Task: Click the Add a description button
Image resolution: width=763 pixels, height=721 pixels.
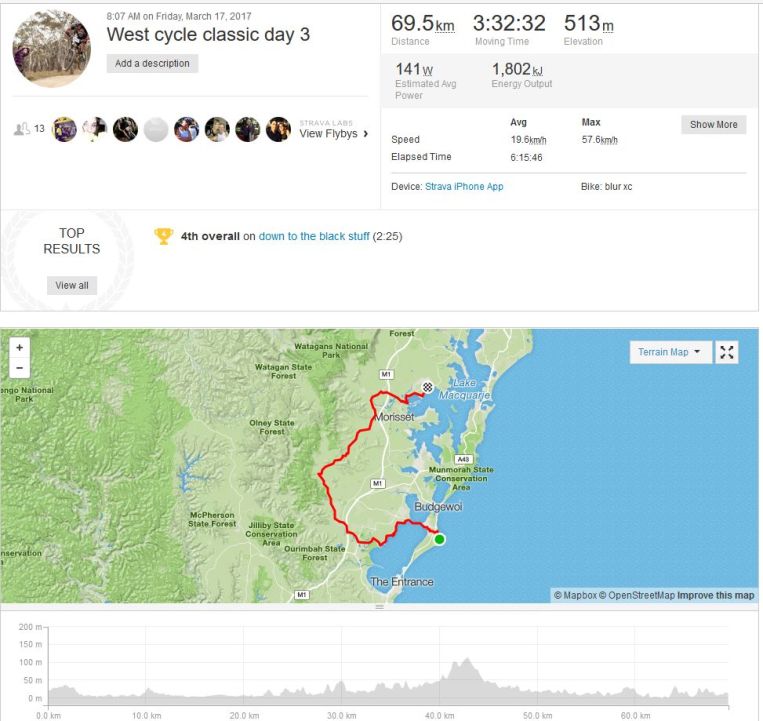Action: 153,63
